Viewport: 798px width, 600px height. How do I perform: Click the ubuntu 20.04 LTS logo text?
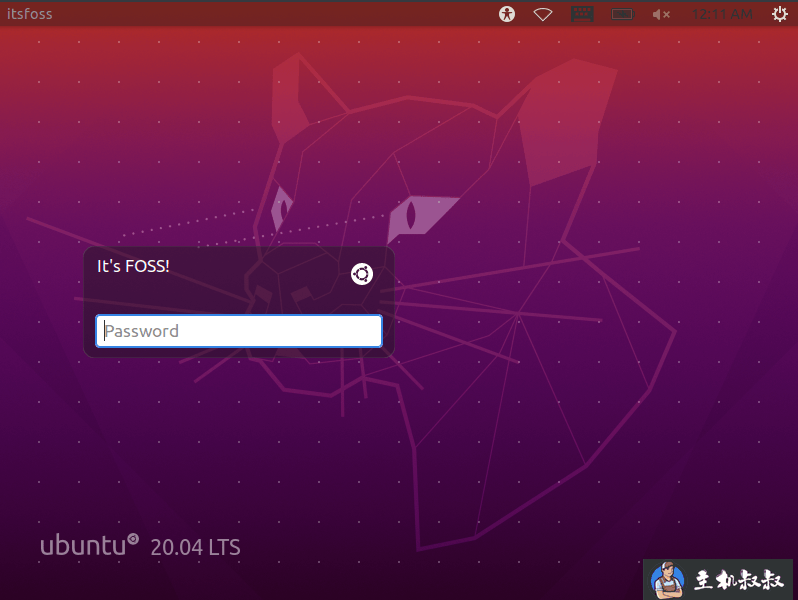(140, 546)
